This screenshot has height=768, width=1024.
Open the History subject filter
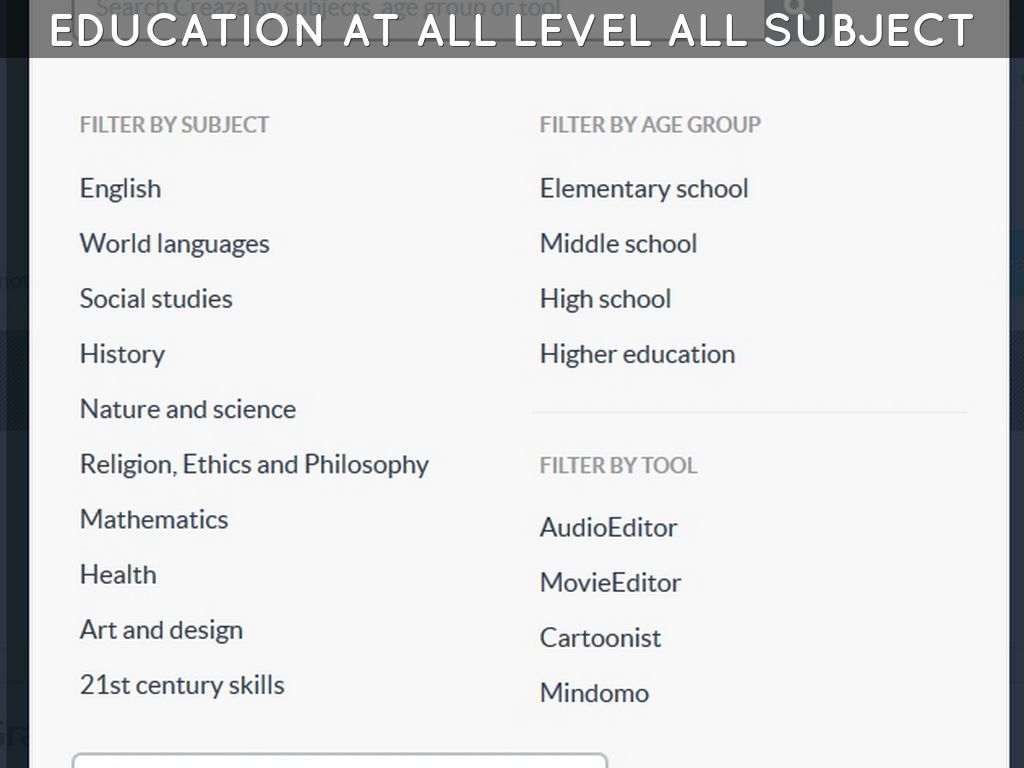click(x=122, y=354)
